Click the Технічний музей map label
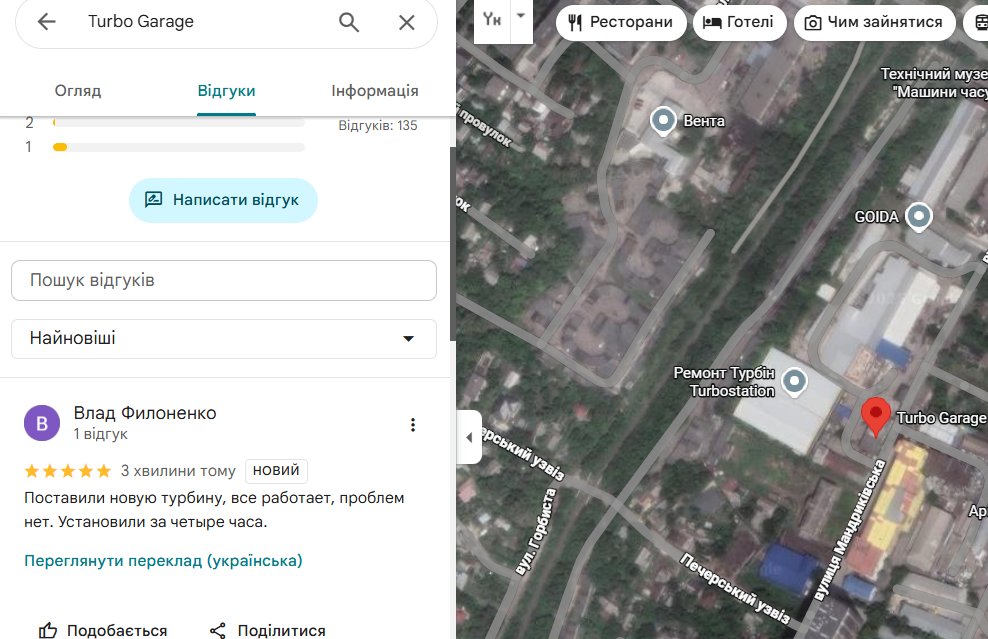 (934, 83)
